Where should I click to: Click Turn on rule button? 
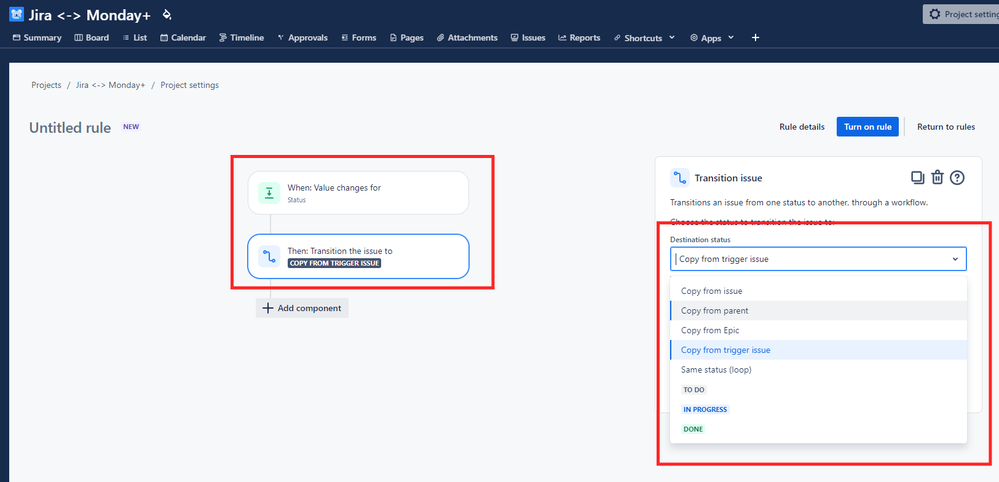pos(868,127)
